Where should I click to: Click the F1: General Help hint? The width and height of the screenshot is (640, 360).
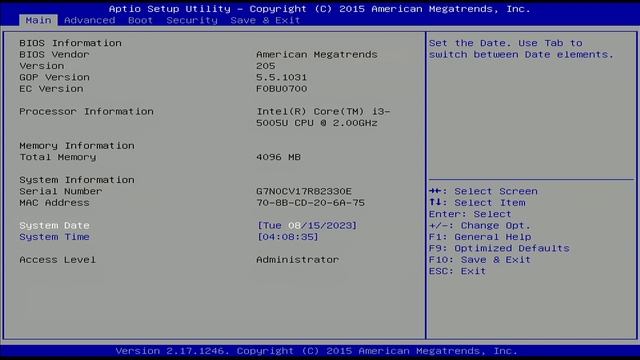(x=480, y=237)
